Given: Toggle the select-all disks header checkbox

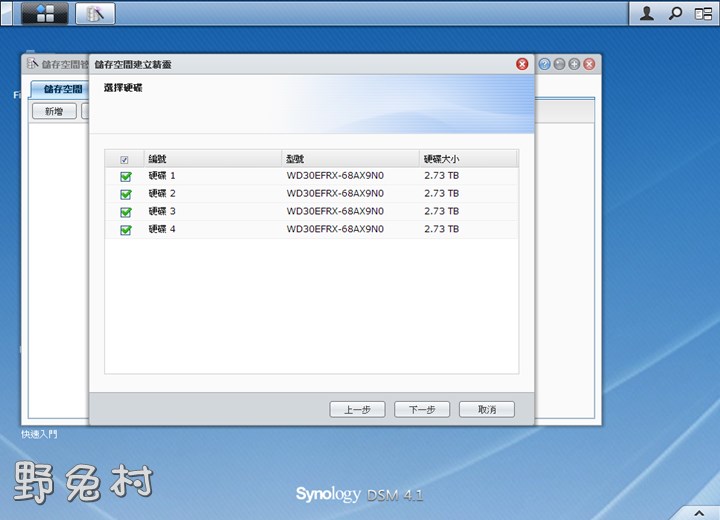Looking at the screenshot, I should coord(124,159).
